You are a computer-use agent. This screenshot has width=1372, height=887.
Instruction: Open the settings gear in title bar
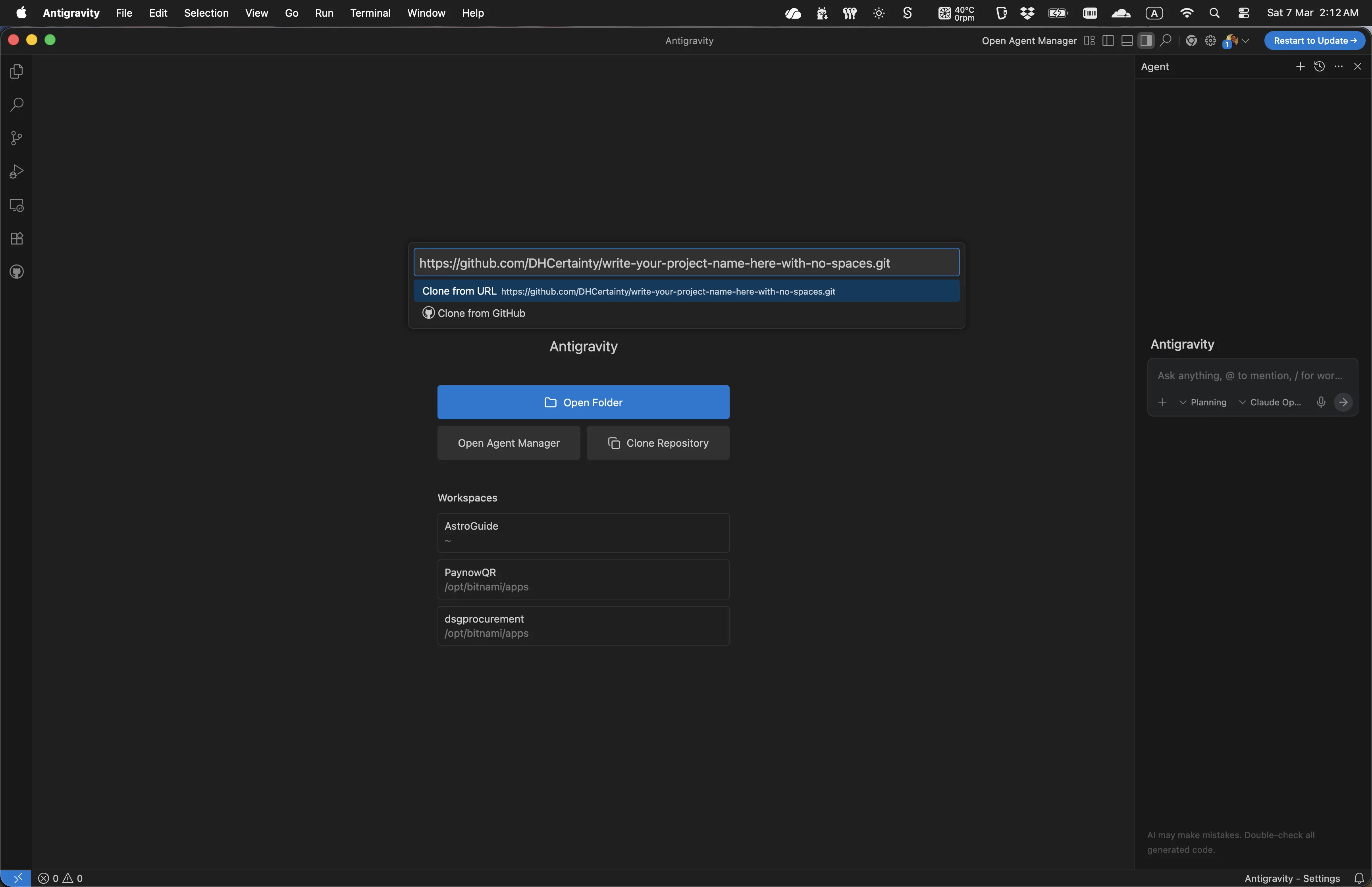click(1210, 40)
